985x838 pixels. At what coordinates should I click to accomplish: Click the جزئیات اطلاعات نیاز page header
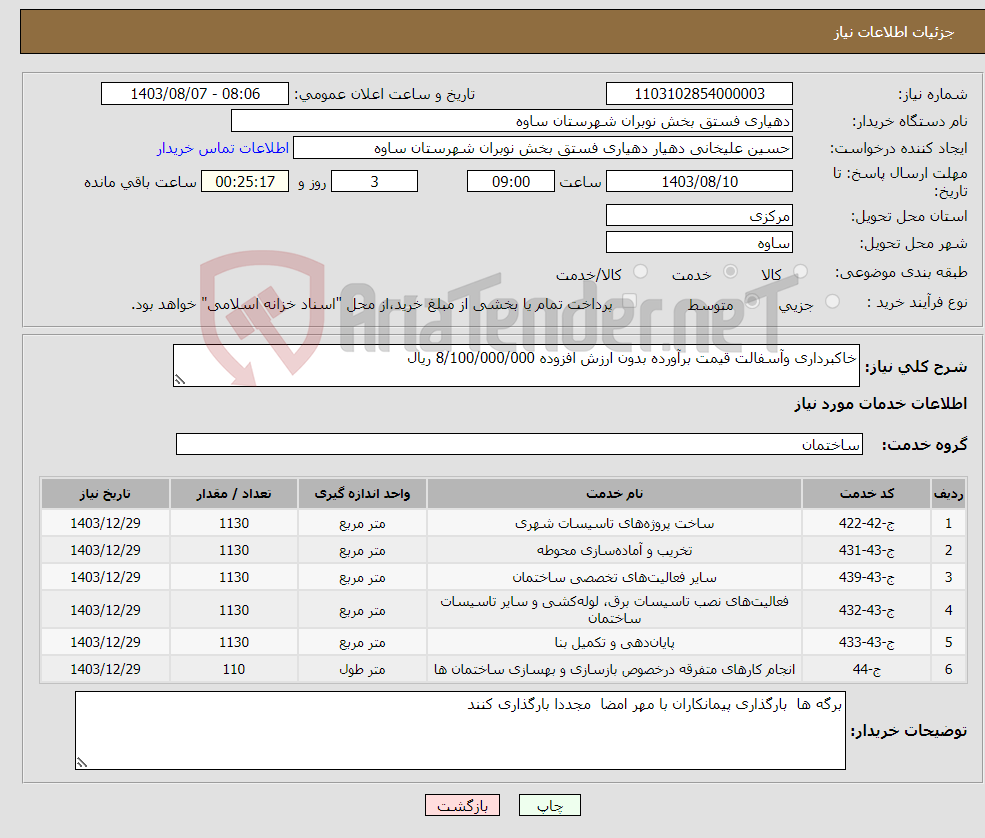point(894,32)
